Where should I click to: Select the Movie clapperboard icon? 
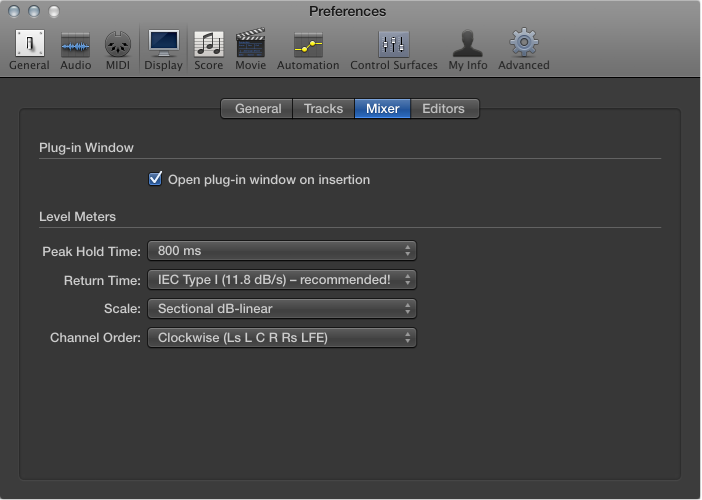(251, 43)
